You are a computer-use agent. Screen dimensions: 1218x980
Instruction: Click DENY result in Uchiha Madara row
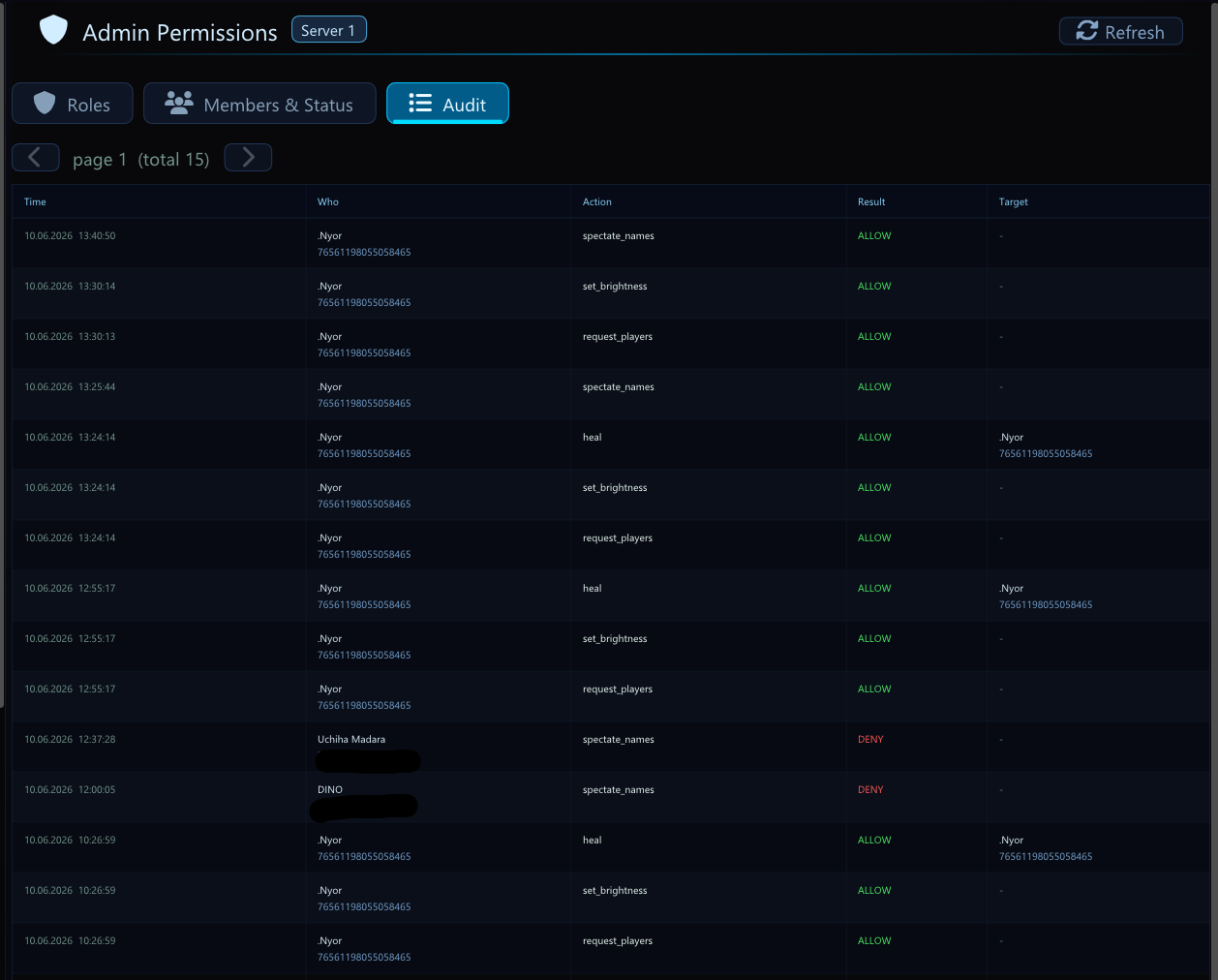870,739
